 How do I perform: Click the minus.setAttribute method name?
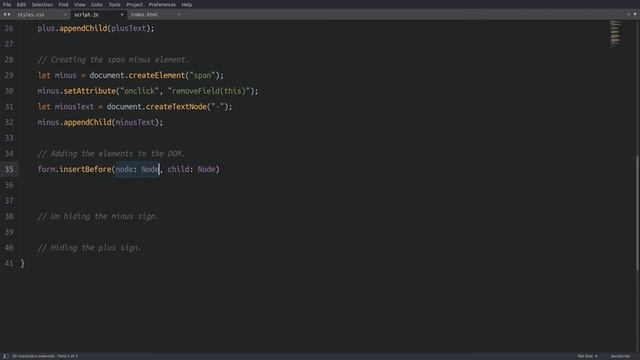click(x=89, y=91)
